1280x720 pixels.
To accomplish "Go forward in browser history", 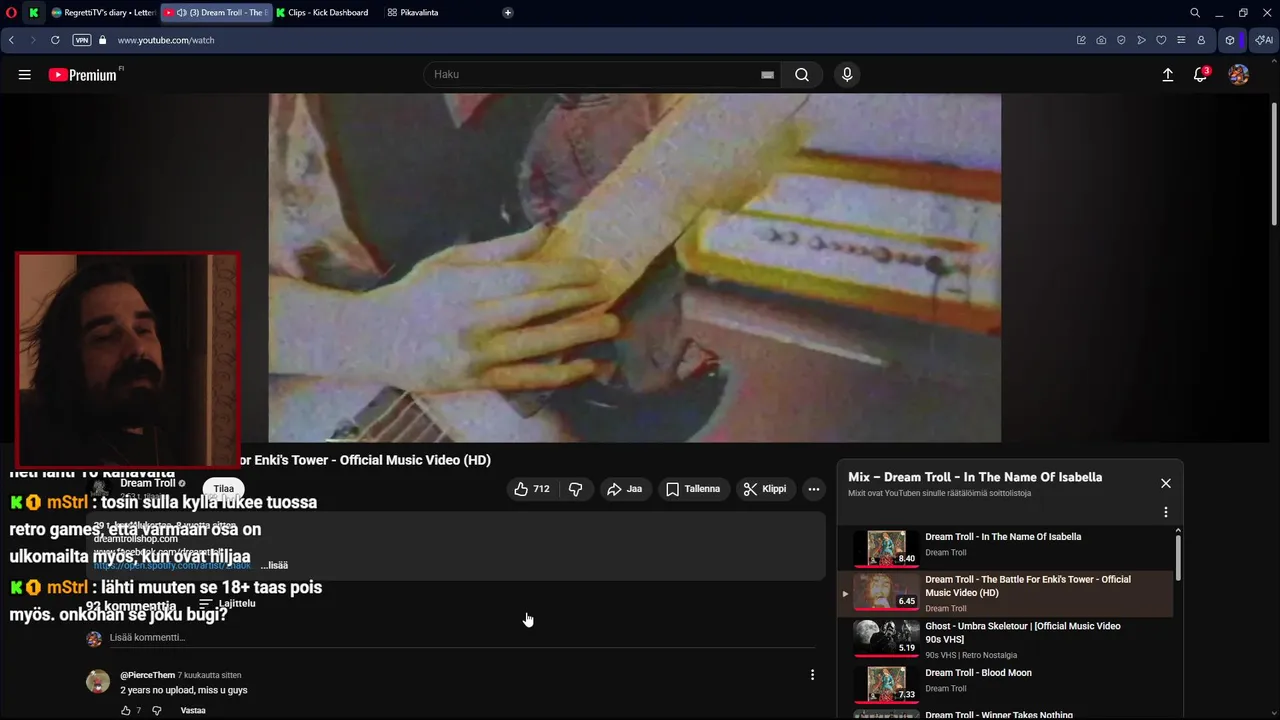I will pos(33,40).
